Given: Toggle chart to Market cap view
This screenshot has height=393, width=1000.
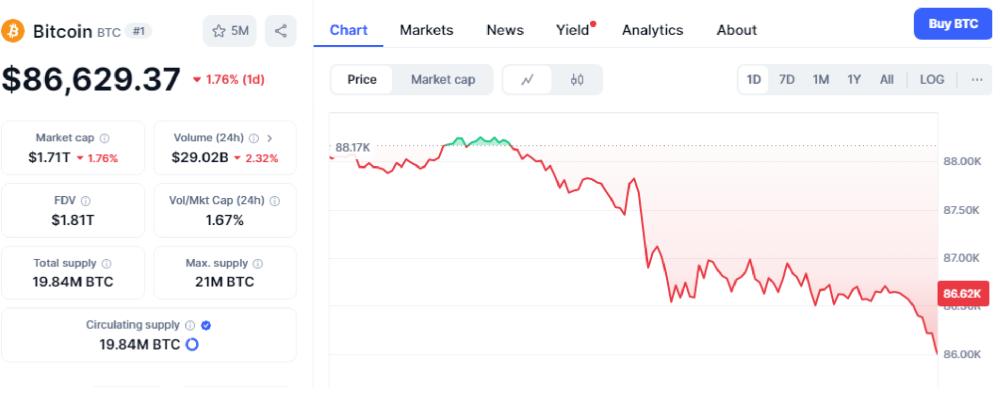Looking at the screenshot, I should [443, 80].
